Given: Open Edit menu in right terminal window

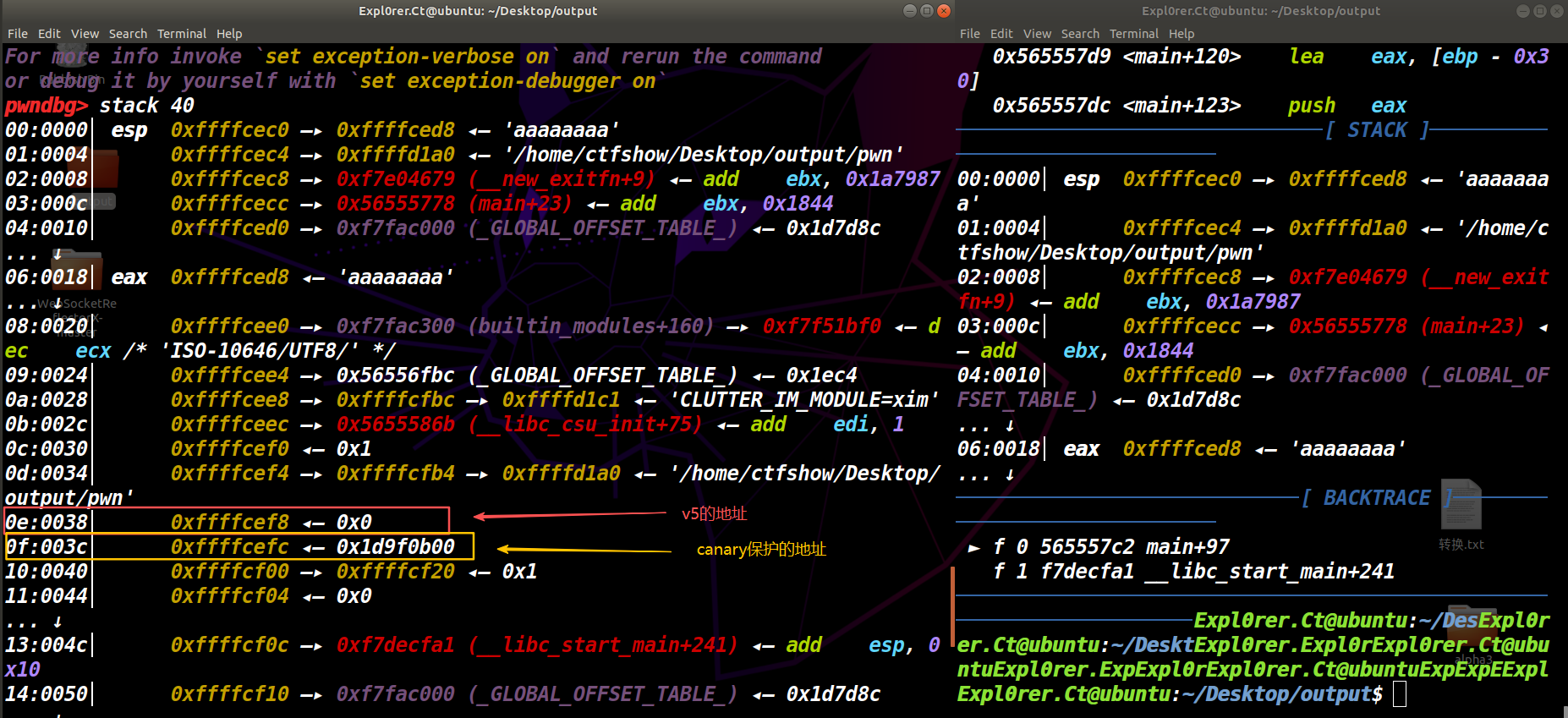Looking at the screenshot, I should pos(1001,34).
